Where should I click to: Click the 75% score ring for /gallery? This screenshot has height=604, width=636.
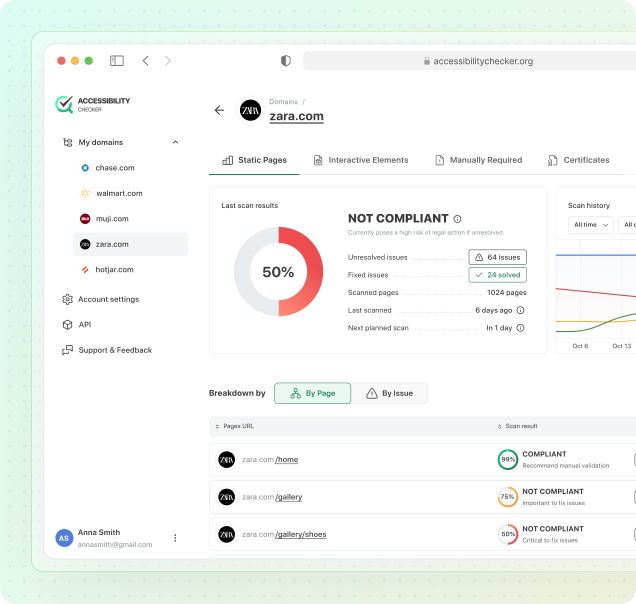508,497
